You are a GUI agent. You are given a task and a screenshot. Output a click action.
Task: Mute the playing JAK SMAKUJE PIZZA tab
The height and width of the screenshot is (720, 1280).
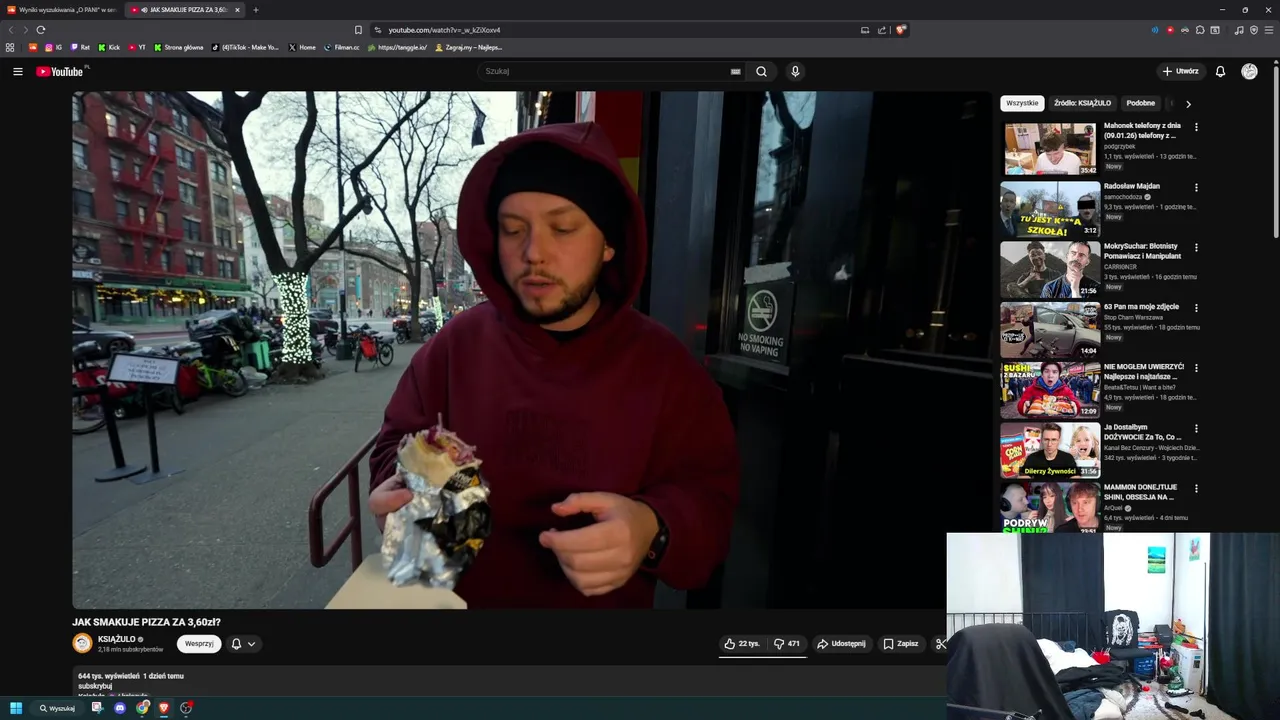144,10
